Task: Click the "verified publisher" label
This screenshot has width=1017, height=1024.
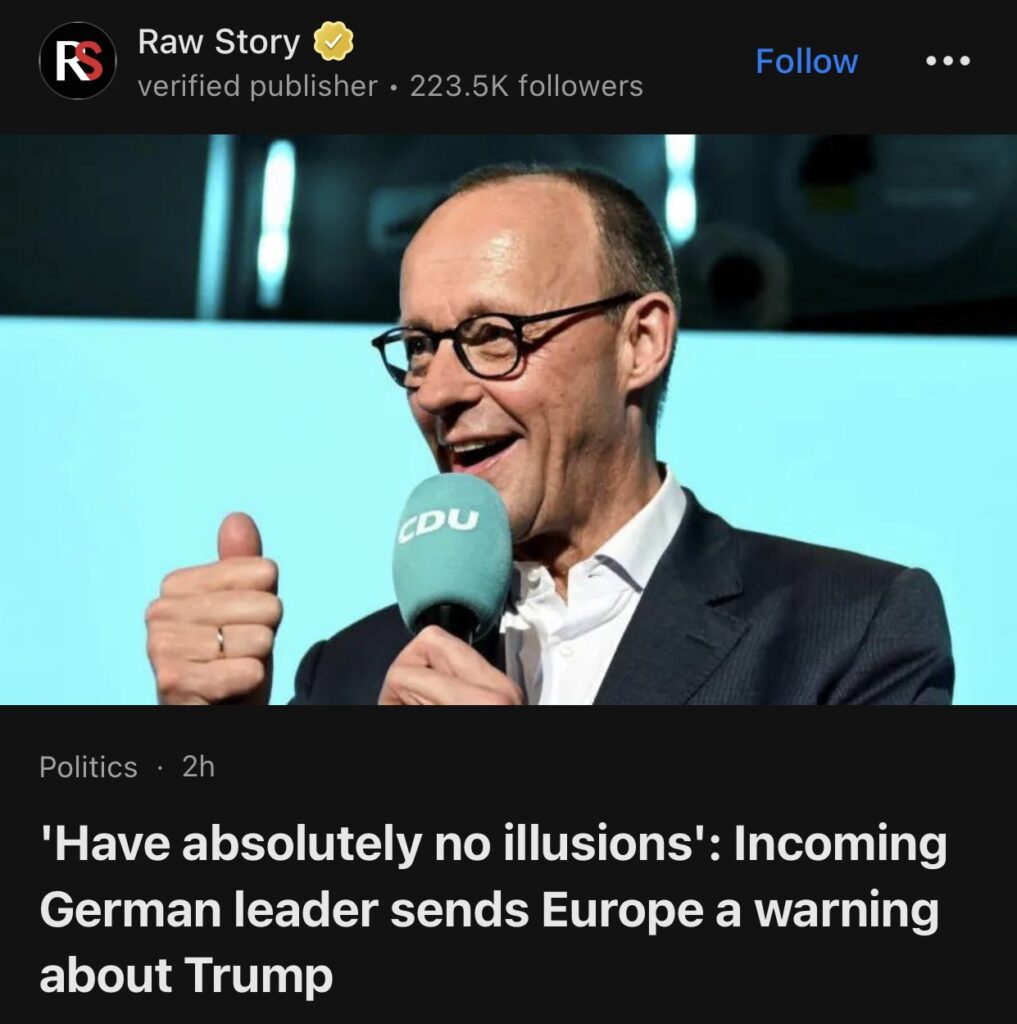Action: point(257,86)
